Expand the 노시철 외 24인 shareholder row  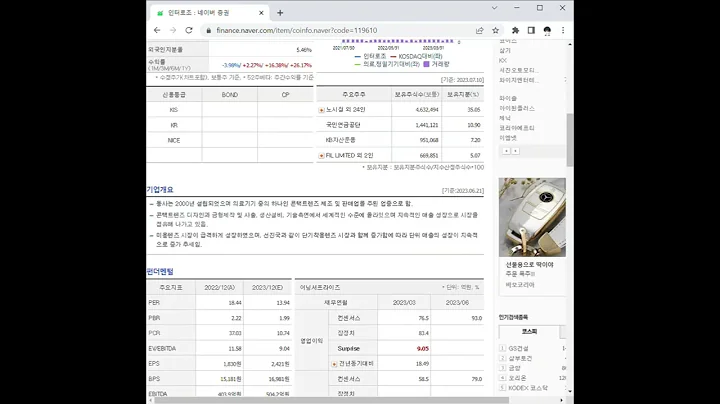[321, 110]
